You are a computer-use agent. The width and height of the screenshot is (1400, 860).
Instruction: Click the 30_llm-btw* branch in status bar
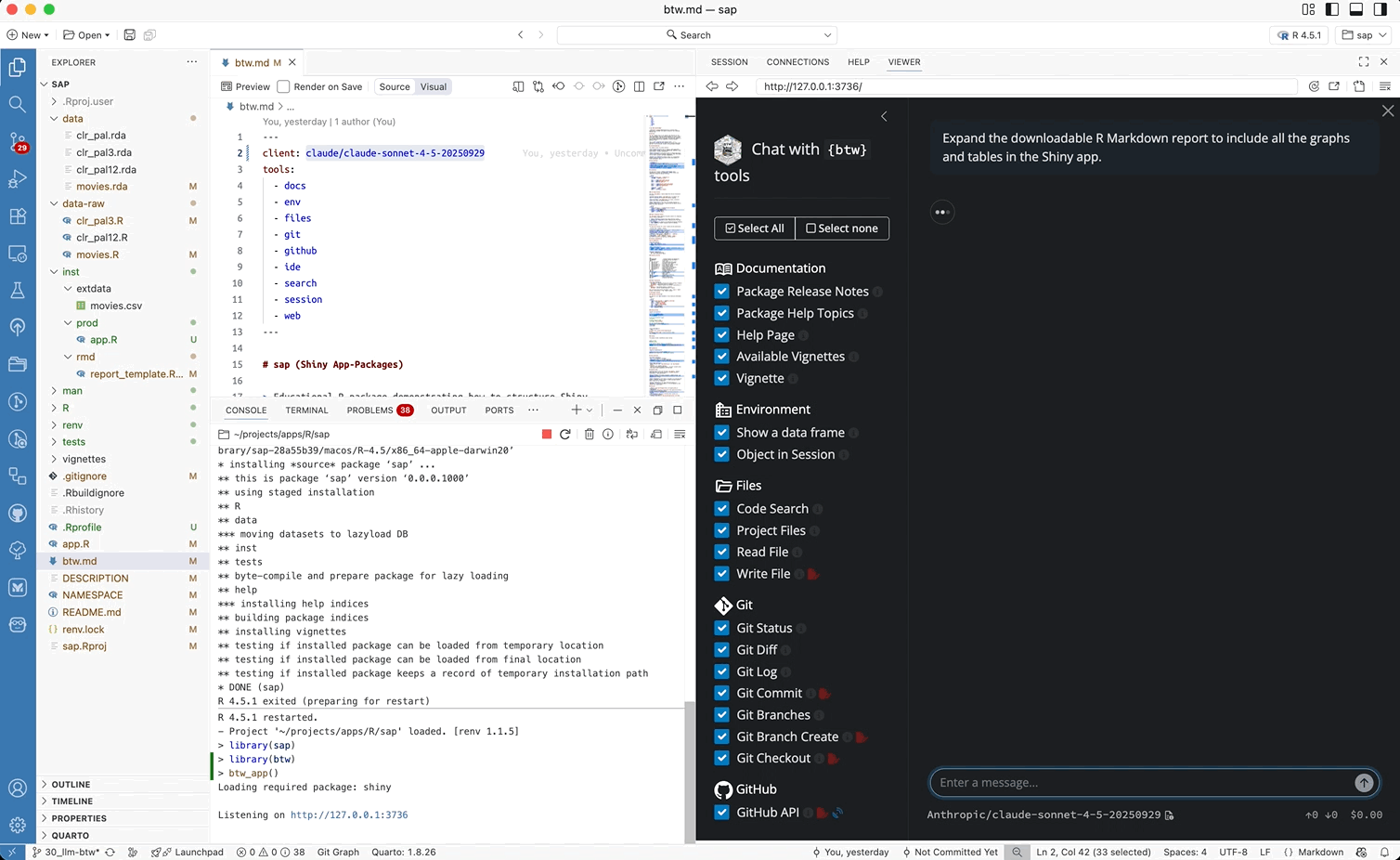pos(65,852)
